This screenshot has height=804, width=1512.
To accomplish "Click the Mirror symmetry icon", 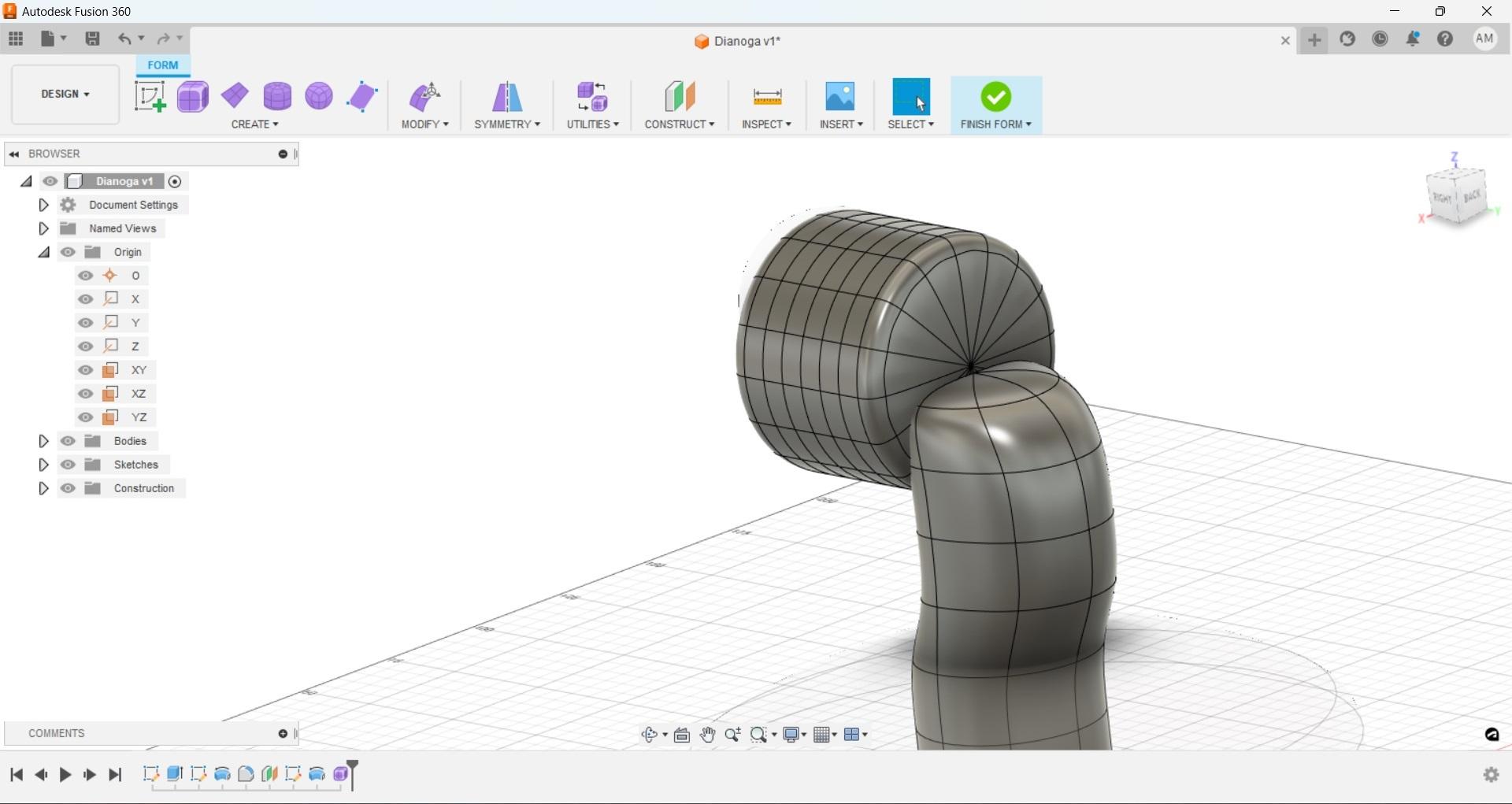I will point(507,96).
